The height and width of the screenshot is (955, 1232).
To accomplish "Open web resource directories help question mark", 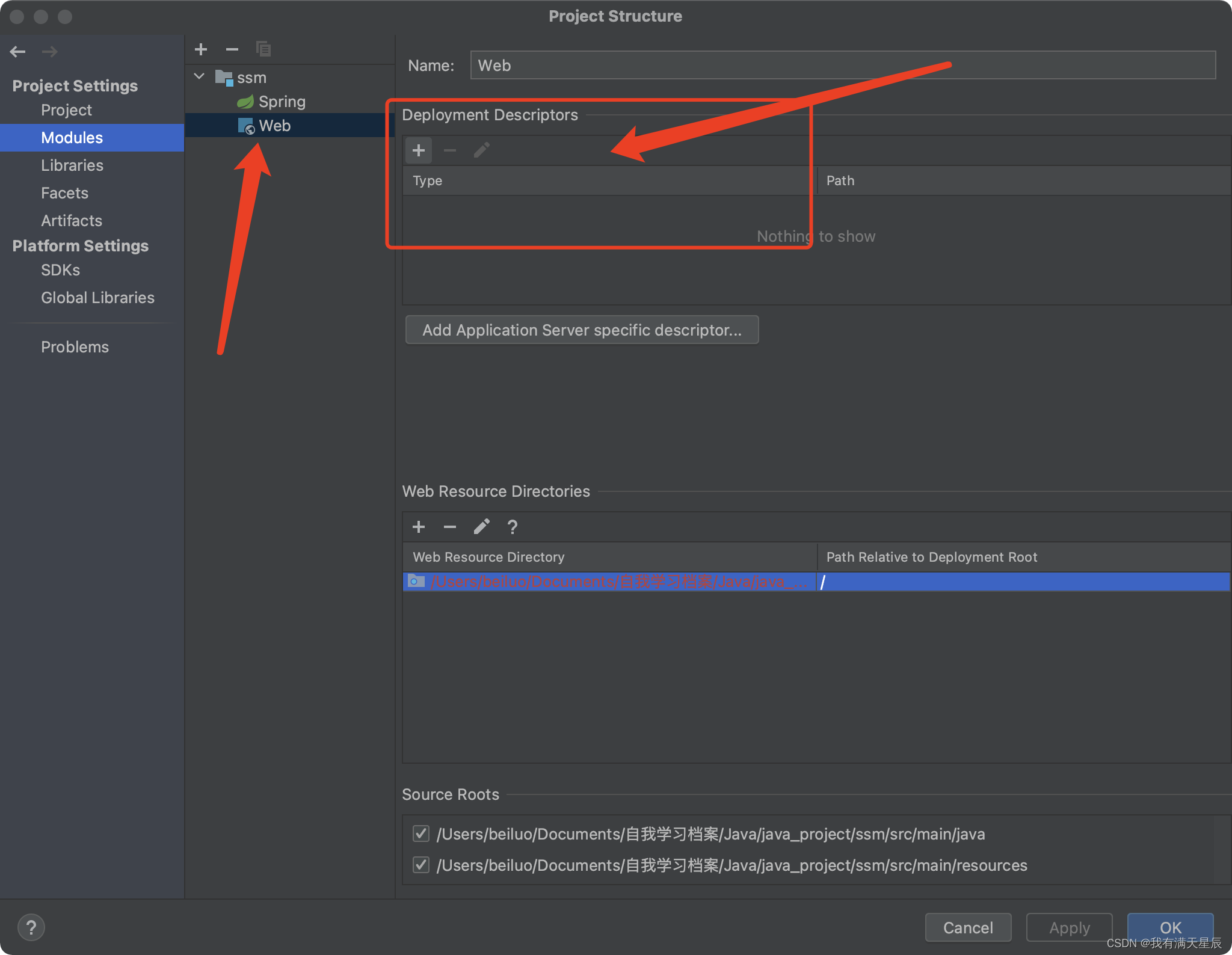I will point(513,527).
